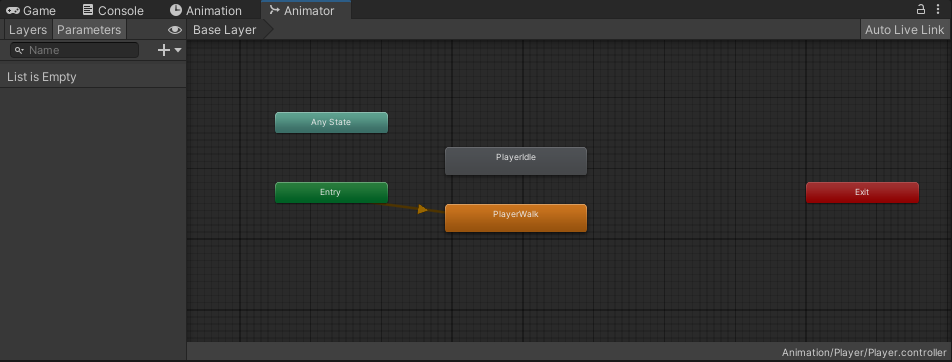This screenshot has height=362, width=952.
Task: Select the PlayerIdle state node
Action: 516,161
